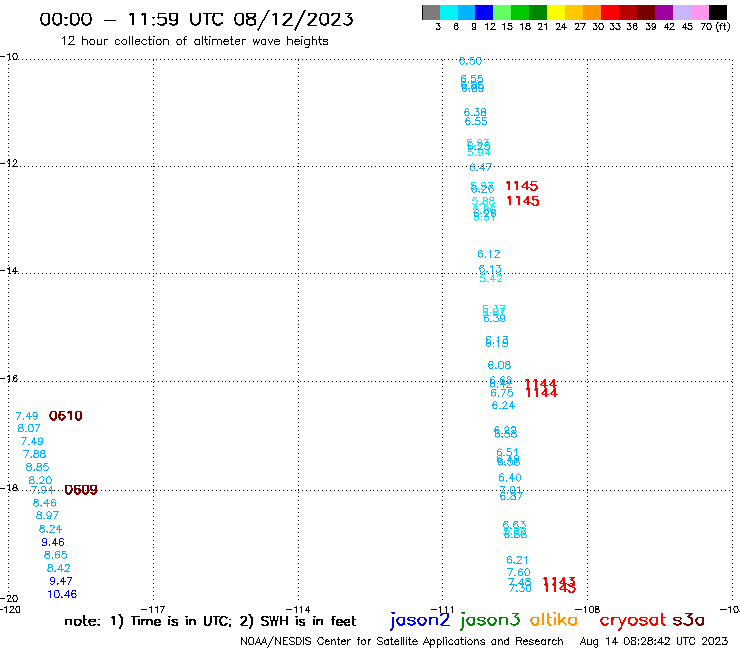
Task: Click the '-114' longitude axis label
Action: tap(298, 609)
